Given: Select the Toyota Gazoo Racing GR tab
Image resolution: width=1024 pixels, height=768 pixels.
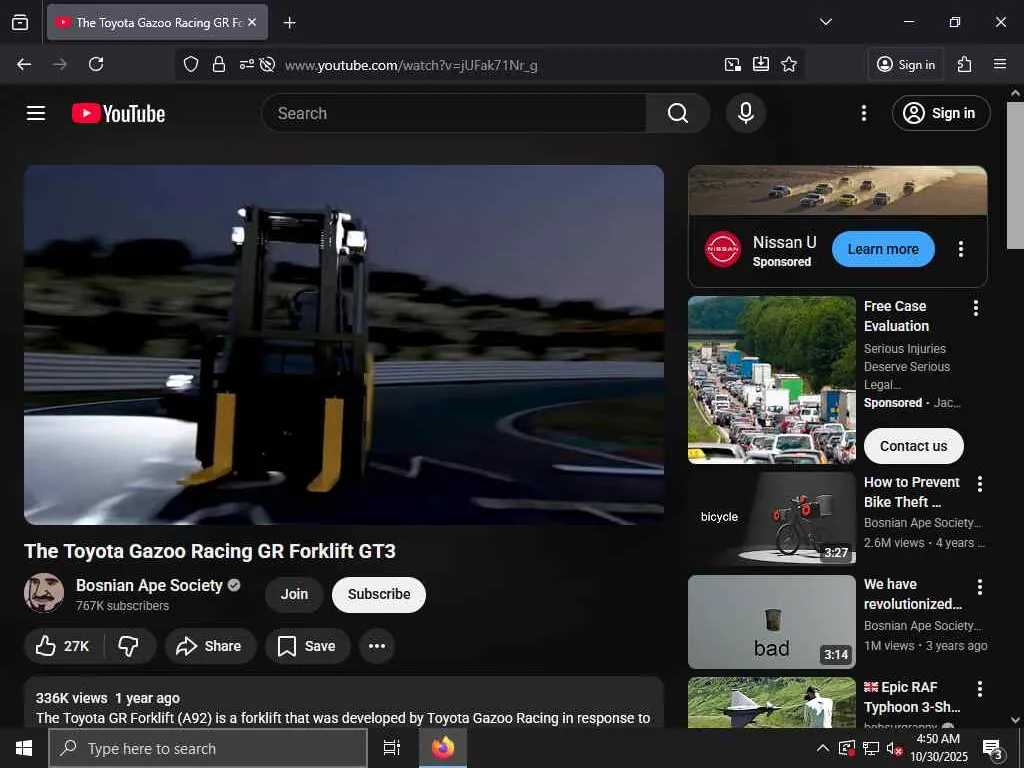Looking at the screenshot, I should 157,22.
